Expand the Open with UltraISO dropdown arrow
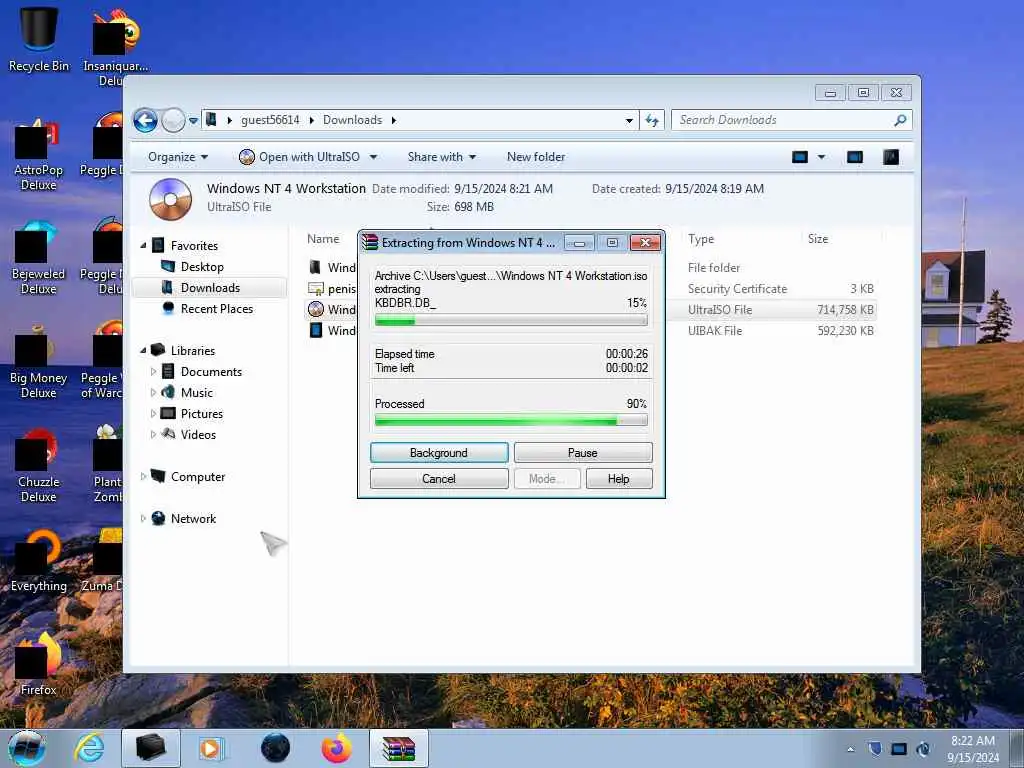Image resolution: width=1024 pixels, height=768 pixels. [x=374, y=157]
